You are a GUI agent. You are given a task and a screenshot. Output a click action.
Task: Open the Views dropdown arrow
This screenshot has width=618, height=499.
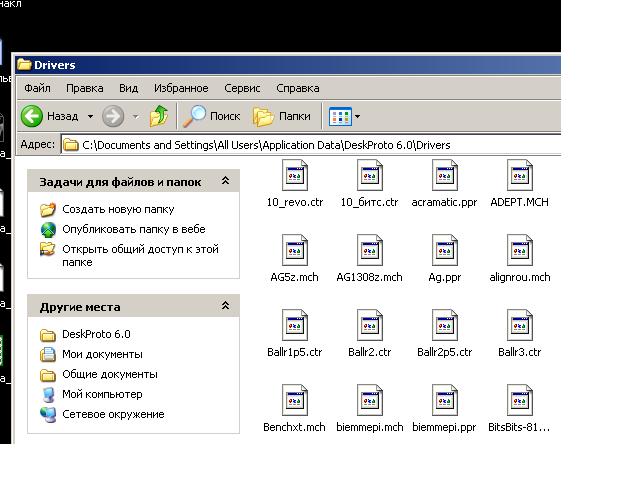(357, 117)
